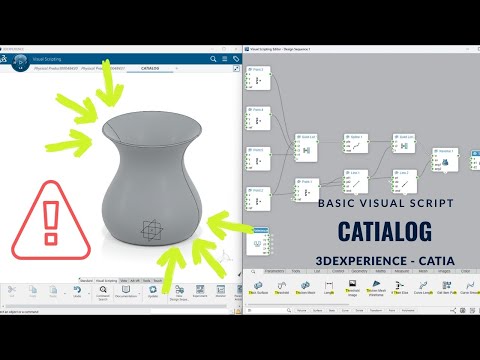This screenshot has width=480, height=360.
Task: Open the Measure node category tab
Action: 402,271
